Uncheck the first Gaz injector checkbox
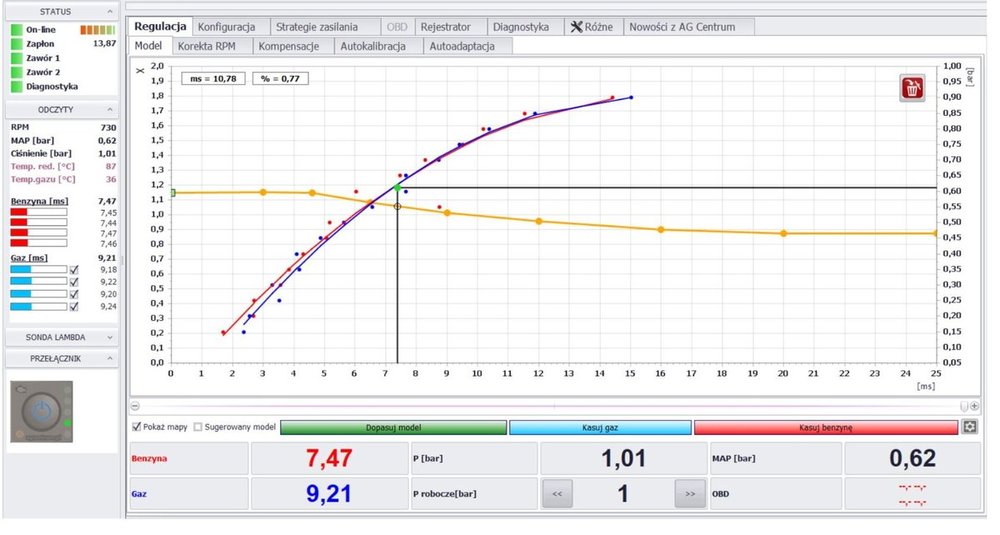The height and width of the screenshot is (535, 1000). click(x=75, y=270)
